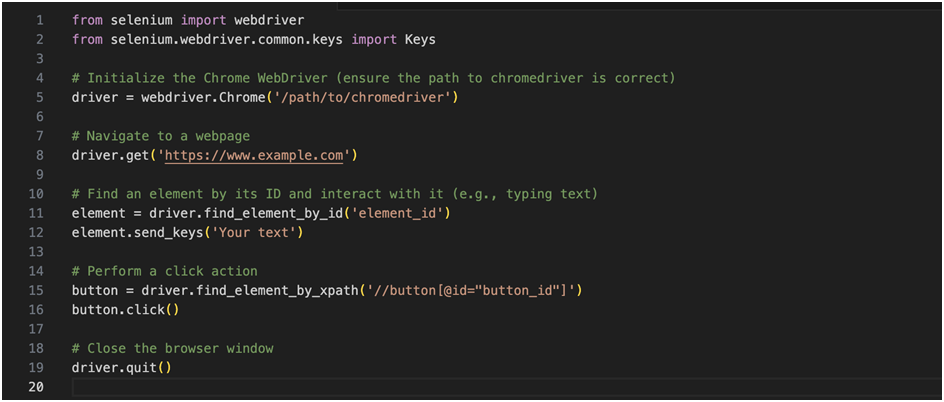The width and height of the screenshot is (944, 402).
Task: Click the 'Your text' string
Action: [253, 232]
